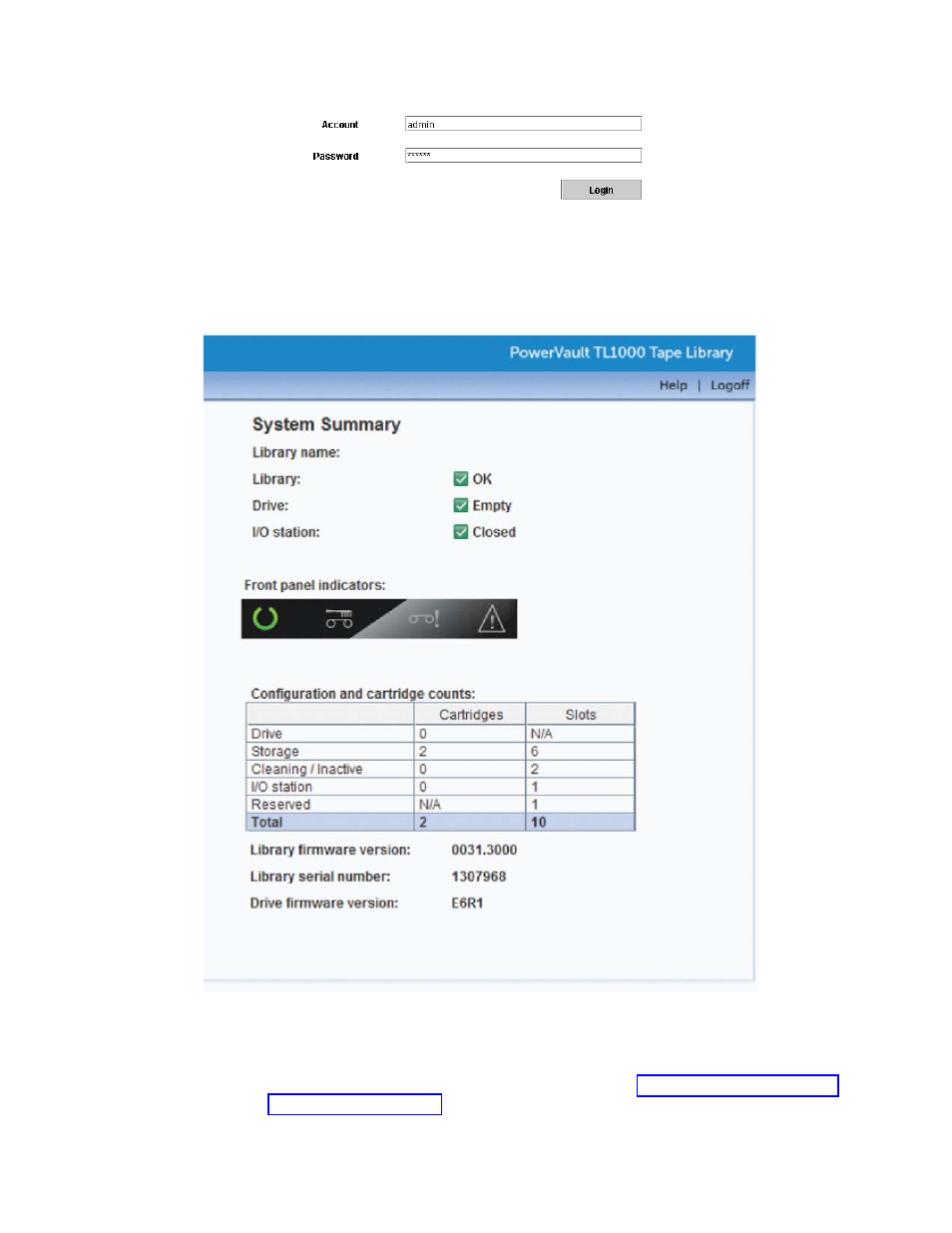Viewport: 952px width, 1233px height.
Task: Click the 'I/O station:' status label
Action: click(286, 532)
